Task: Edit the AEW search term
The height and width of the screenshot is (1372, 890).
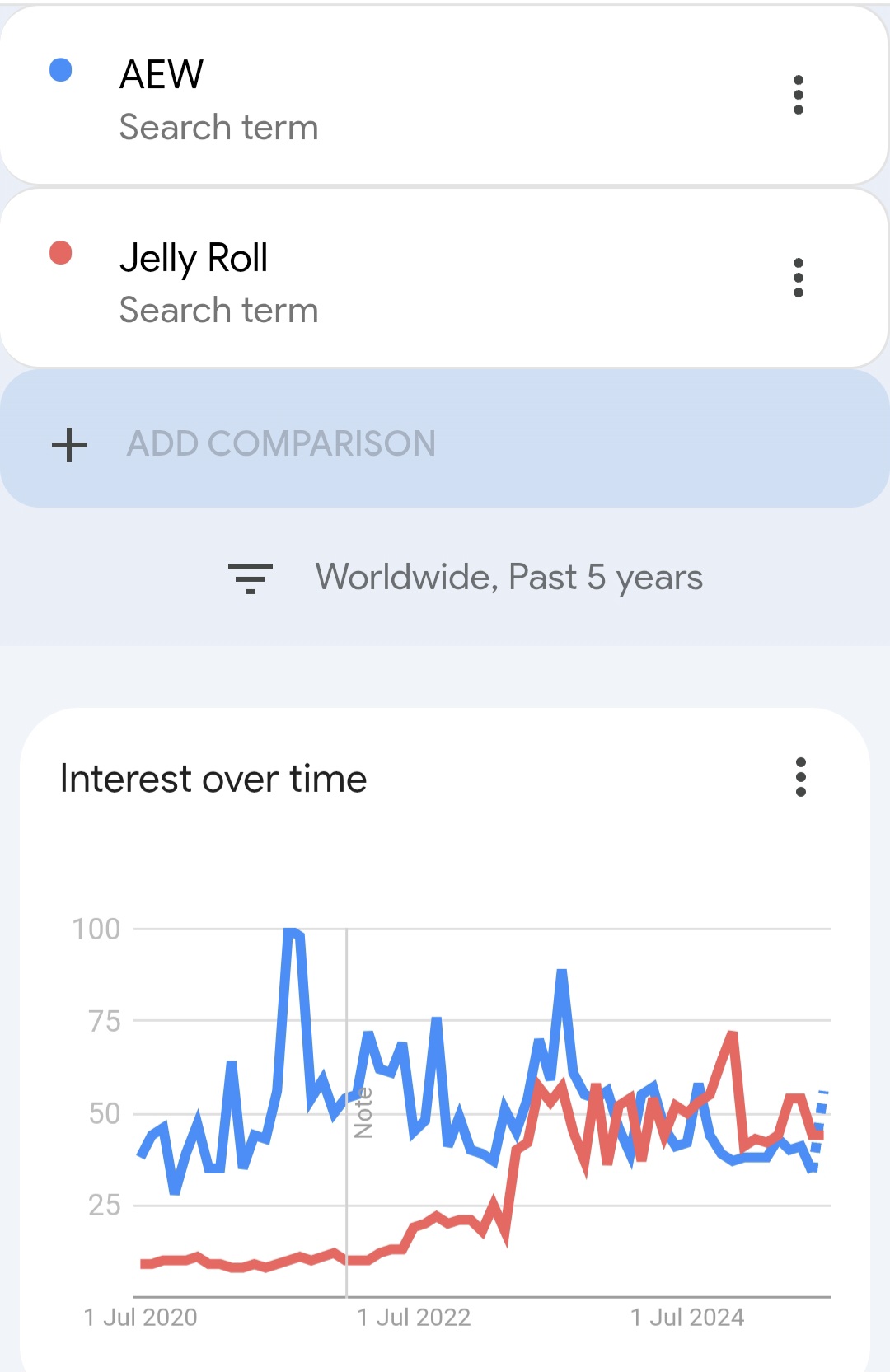Action: (162, 75)
